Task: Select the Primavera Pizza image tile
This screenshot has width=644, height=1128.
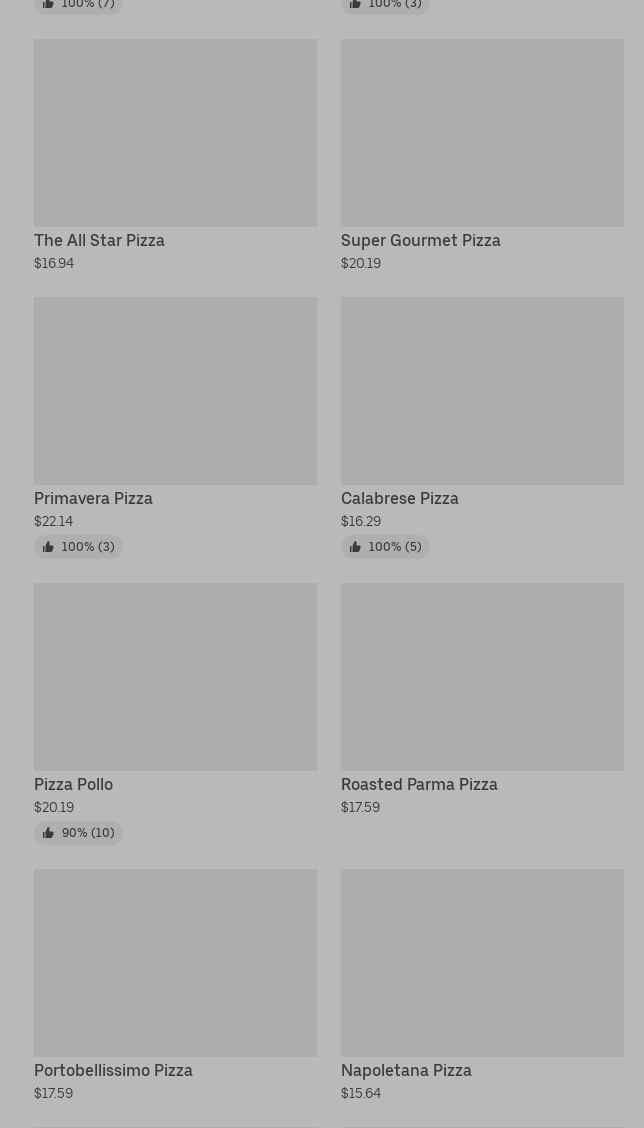Action: [x=175, y=391]
